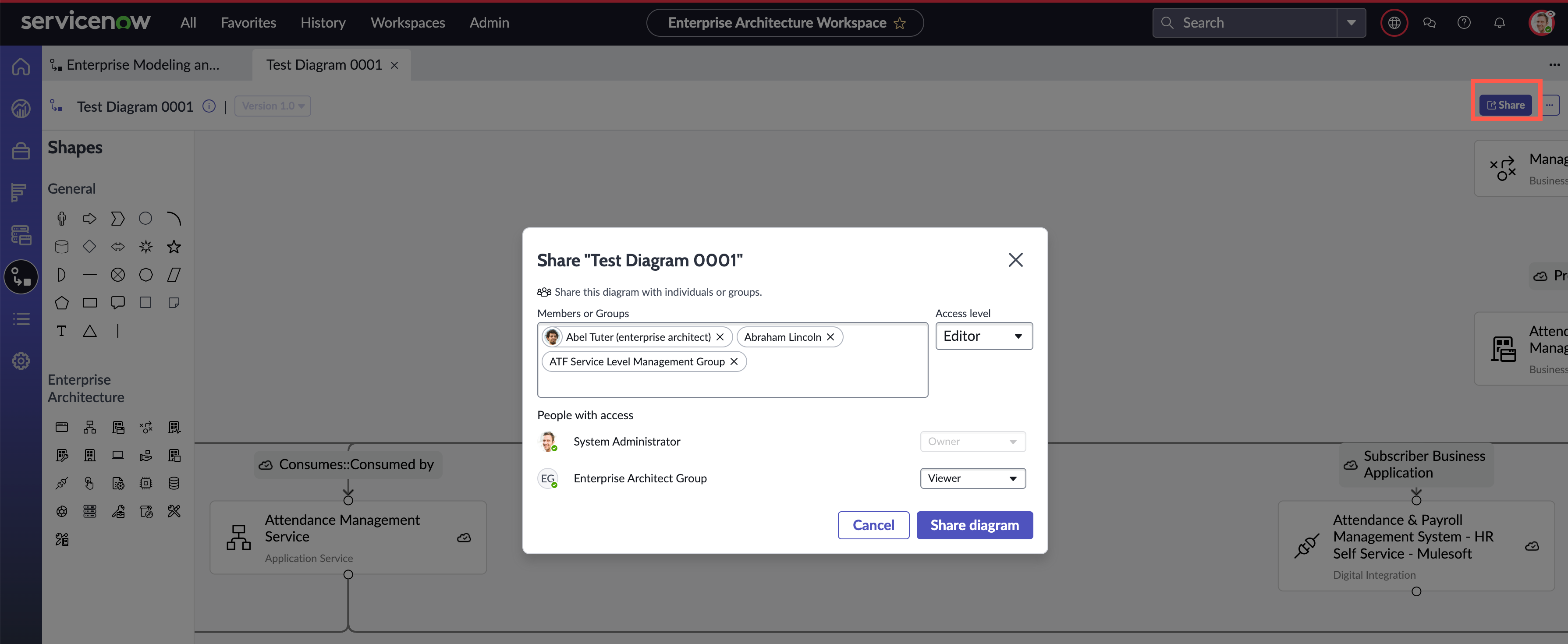Viewport: 1568px width, 644px height.
Task: Select the Subscriber Business Application label
Action: coord(1416,464)
